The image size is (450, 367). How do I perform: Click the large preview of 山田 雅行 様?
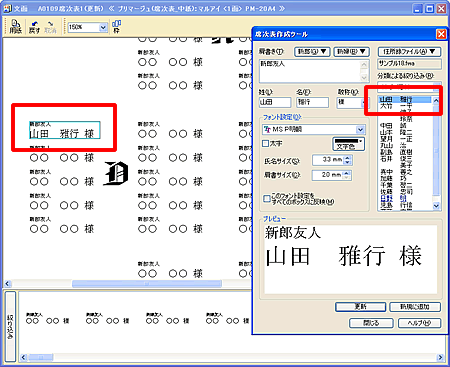click(x=344, y=256)
